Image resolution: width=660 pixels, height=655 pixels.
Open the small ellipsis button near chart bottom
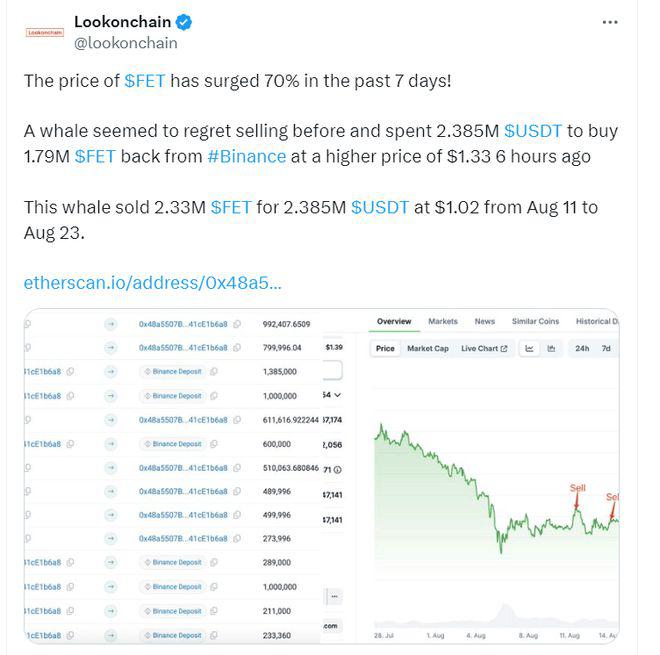point(335,596)
